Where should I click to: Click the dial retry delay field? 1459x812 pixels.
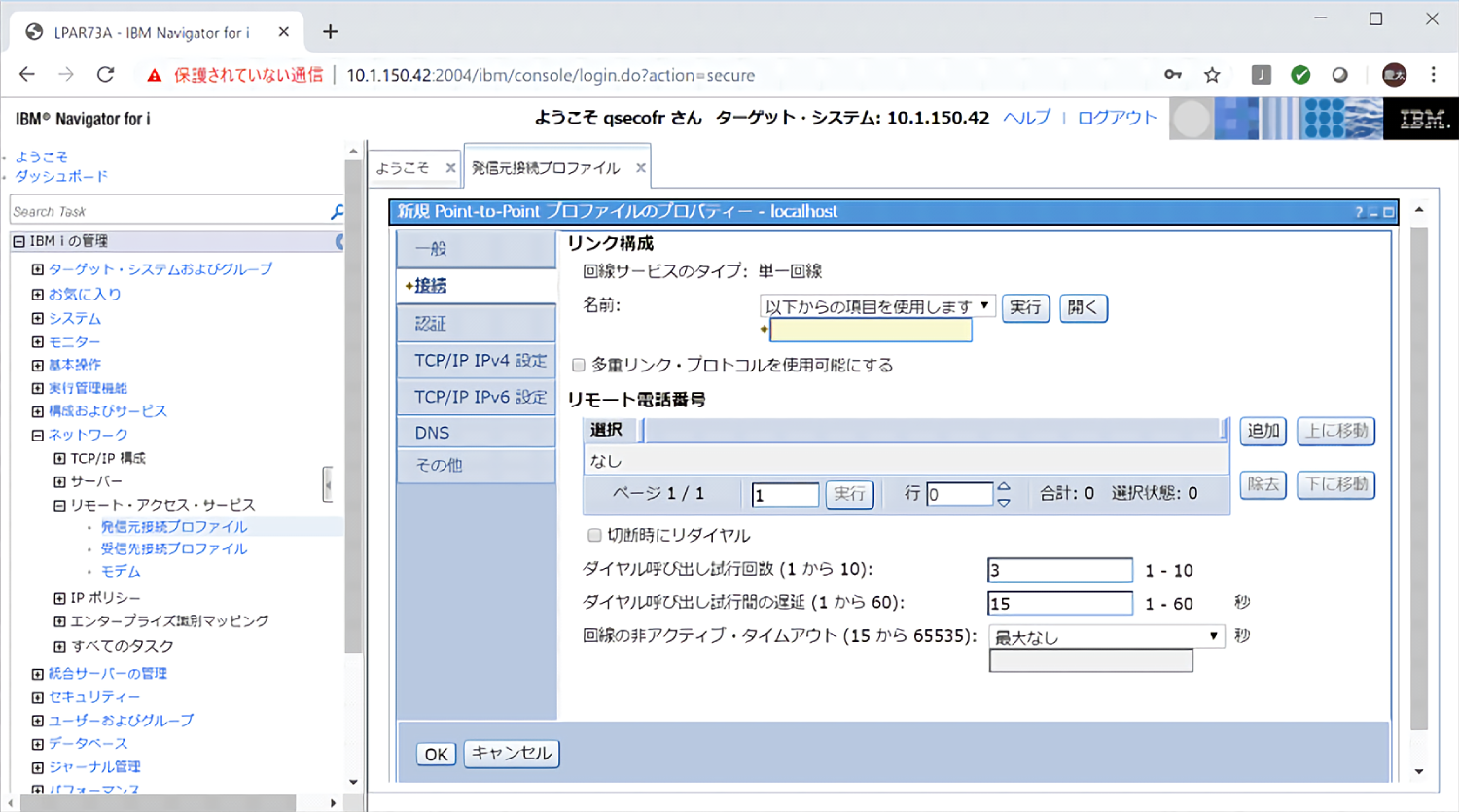click(1060, 603)
